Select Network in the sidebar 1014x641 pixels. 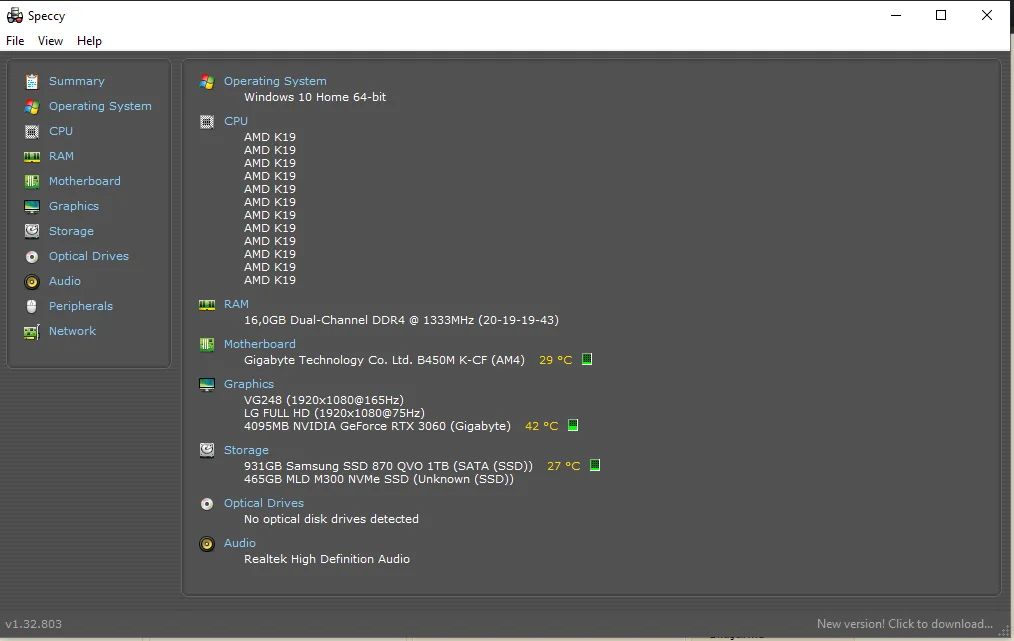pyautogui.click(x=72, y=331)
